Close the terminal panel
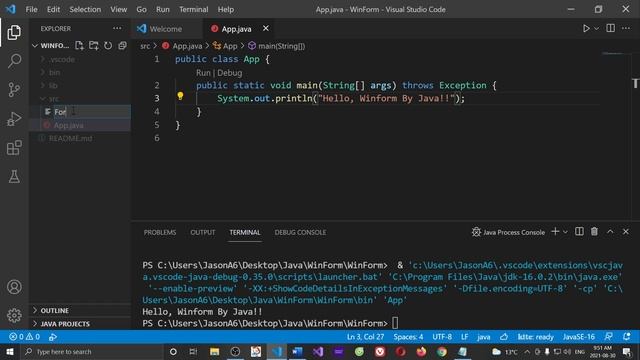This screenshot has height=360, width=640. point(626,231)
